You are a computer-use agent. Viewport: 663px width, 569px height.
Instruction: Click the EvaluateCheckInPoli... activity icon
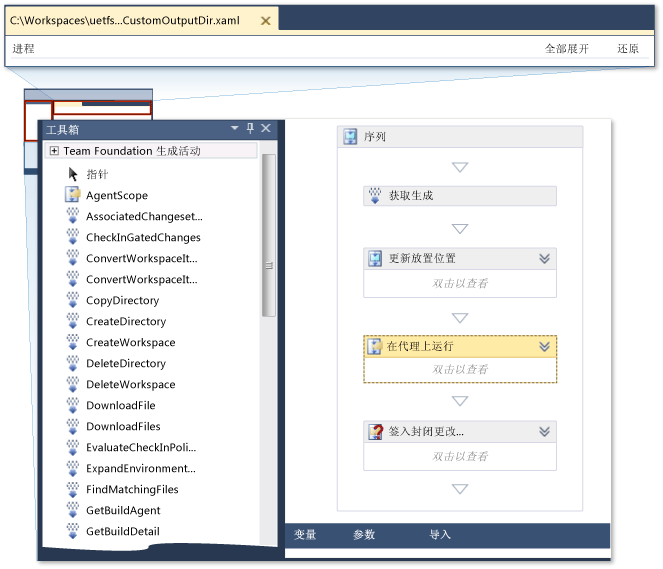[73, 447]
